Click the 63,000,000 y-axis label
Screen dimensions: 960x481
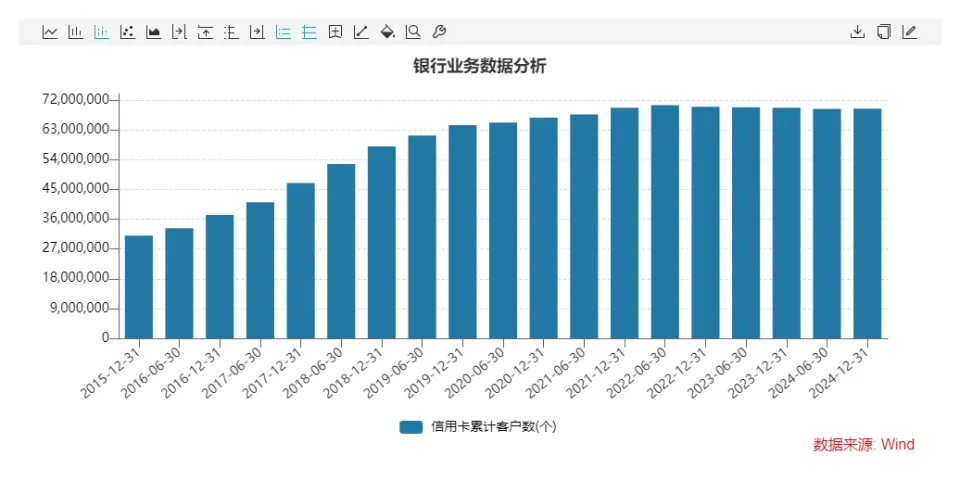tap(75, 129)
